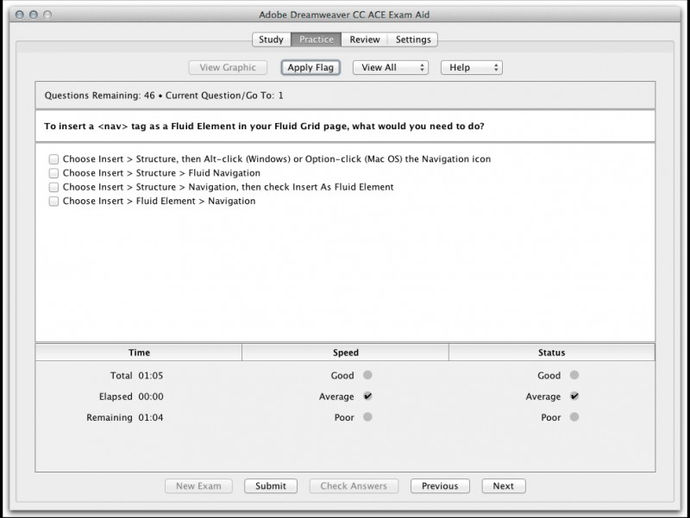Click the Check Answers button

(354, 486)
